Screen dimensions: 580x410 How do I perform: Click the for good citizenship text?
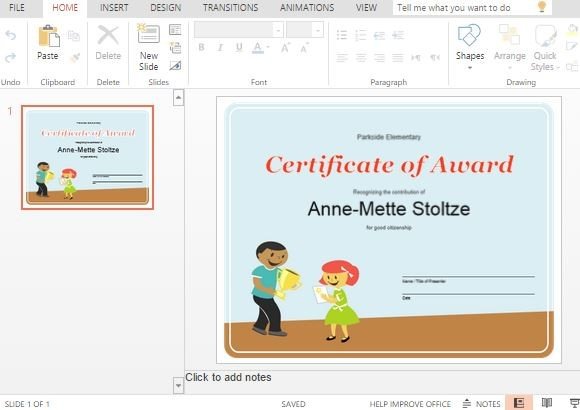pyautogui.click(x=389, y=228)
